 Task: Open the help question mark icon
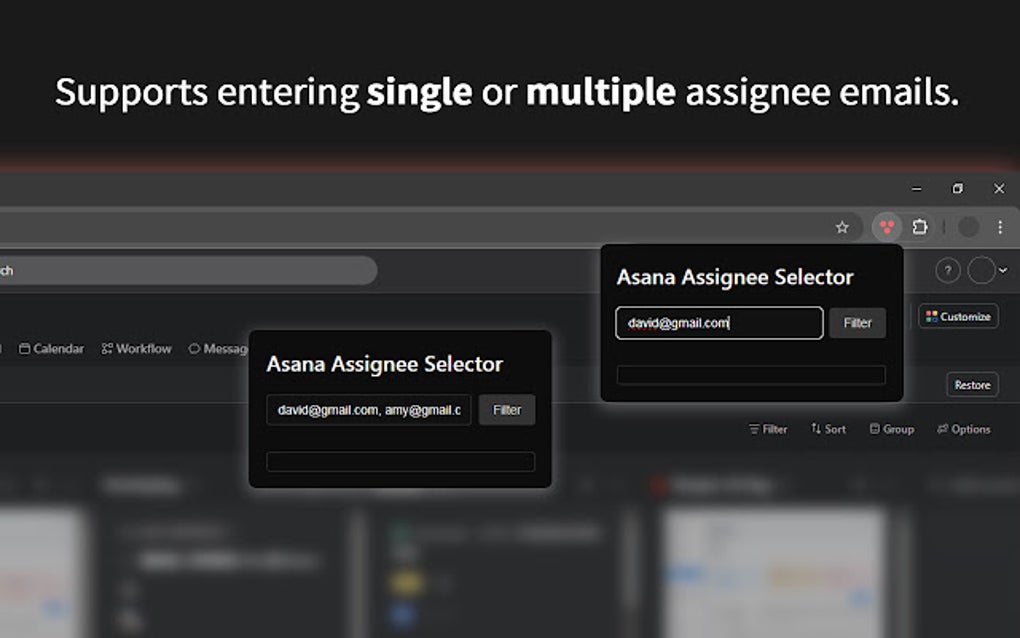(946, 270)
